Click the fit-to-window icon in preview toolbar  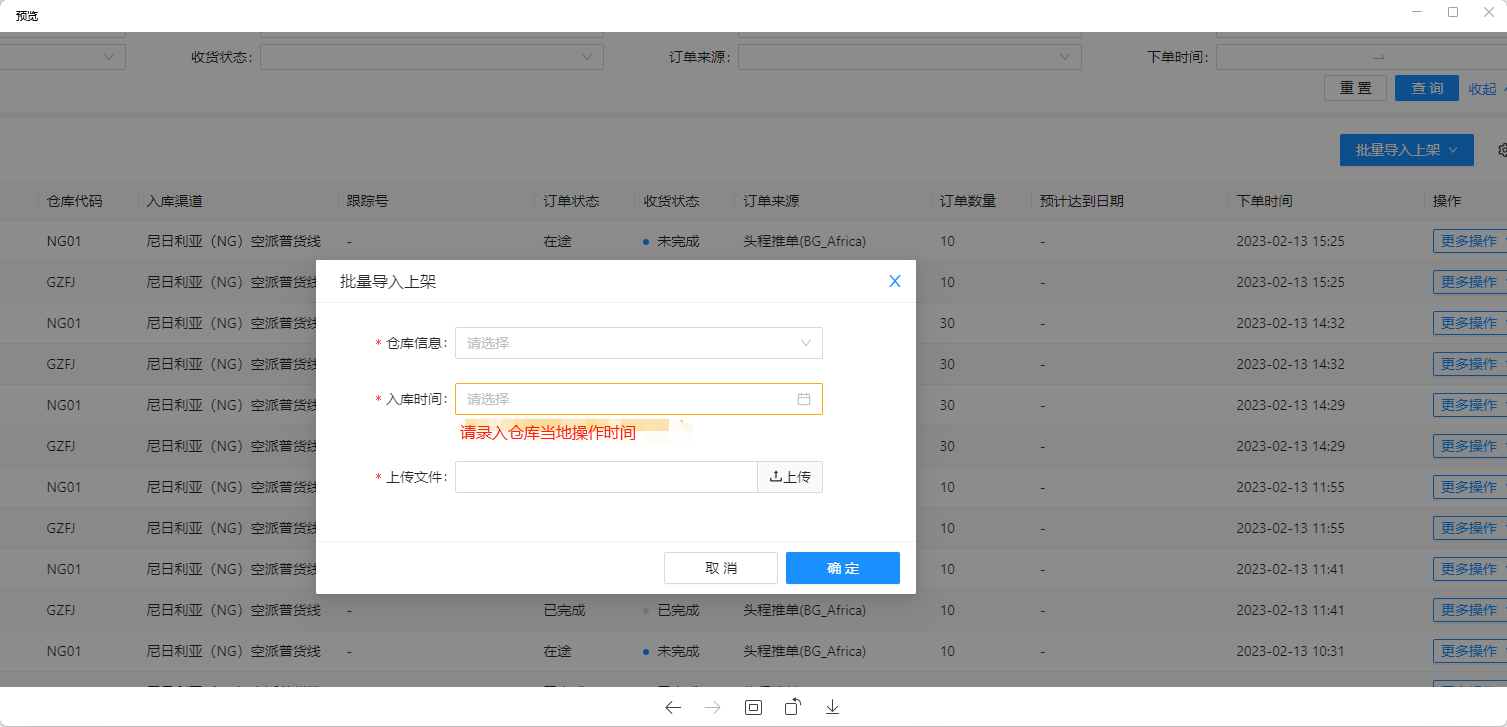[x=753, y=708]
